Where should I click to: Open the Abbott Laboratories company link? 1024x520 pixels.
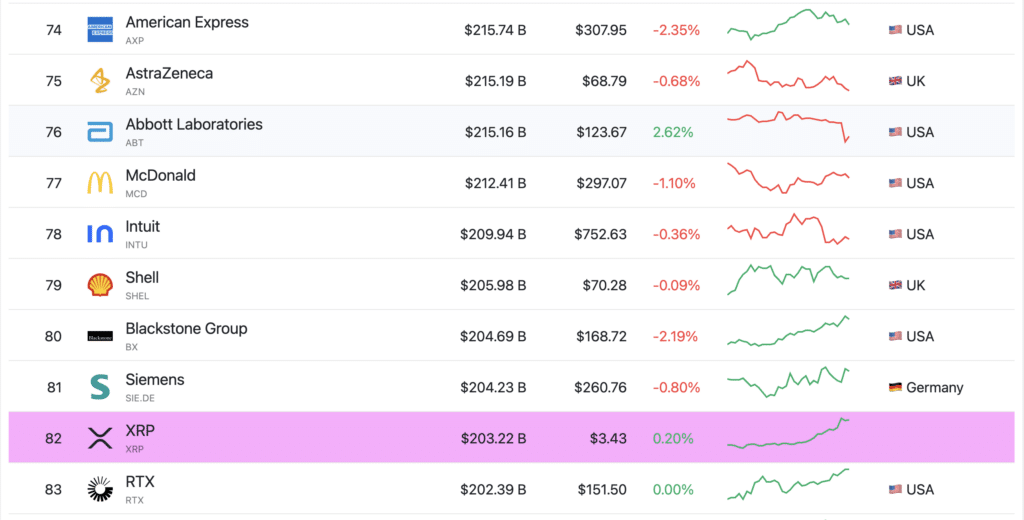pyautogui.click(x=194, y=124)
